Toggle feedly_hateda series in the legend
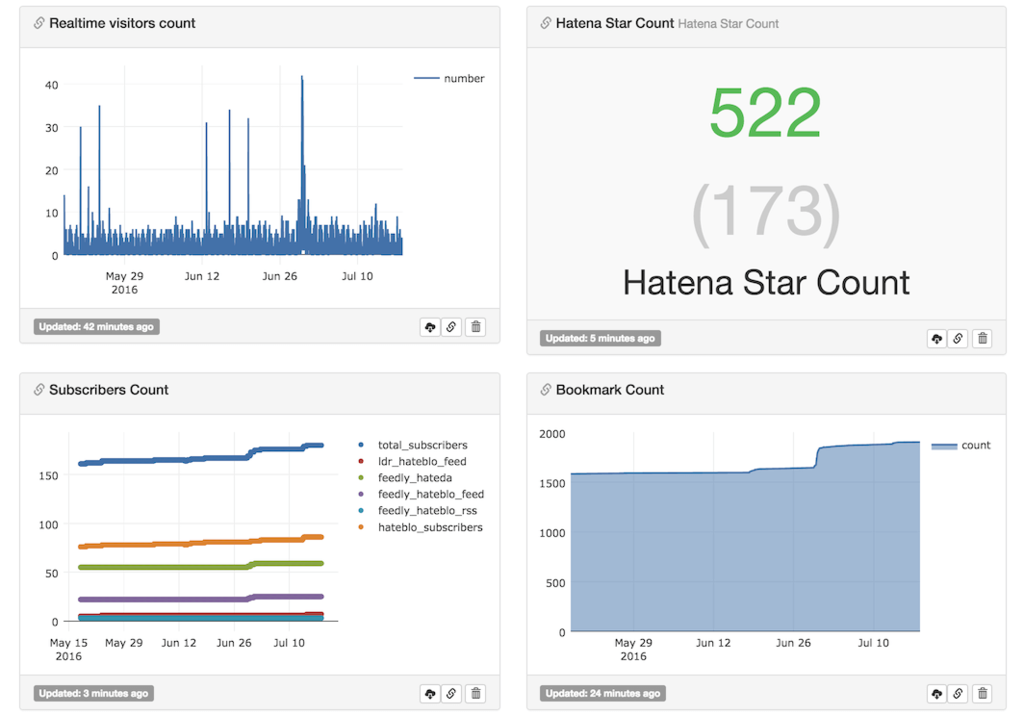Viewport: 1024px width, 715px height. [405, 478]
